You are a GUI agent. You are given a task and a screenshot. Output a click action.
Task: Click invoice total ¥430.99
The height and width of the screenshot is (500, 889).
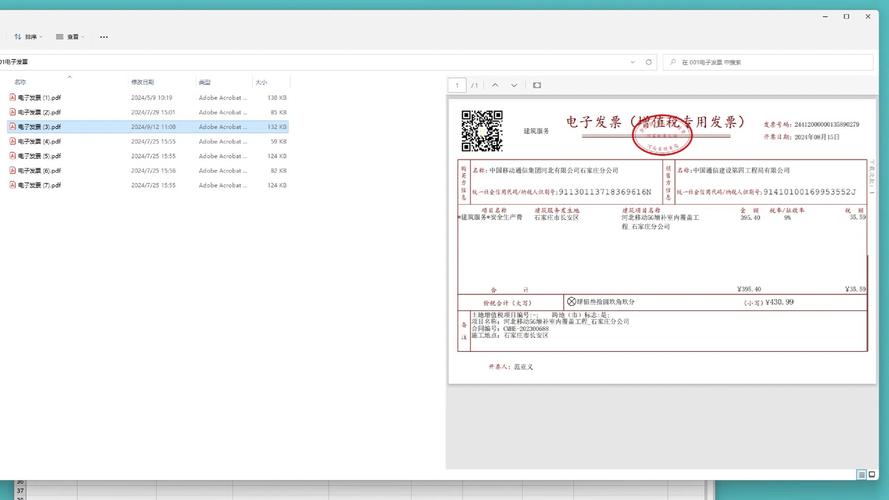[780, 302]
